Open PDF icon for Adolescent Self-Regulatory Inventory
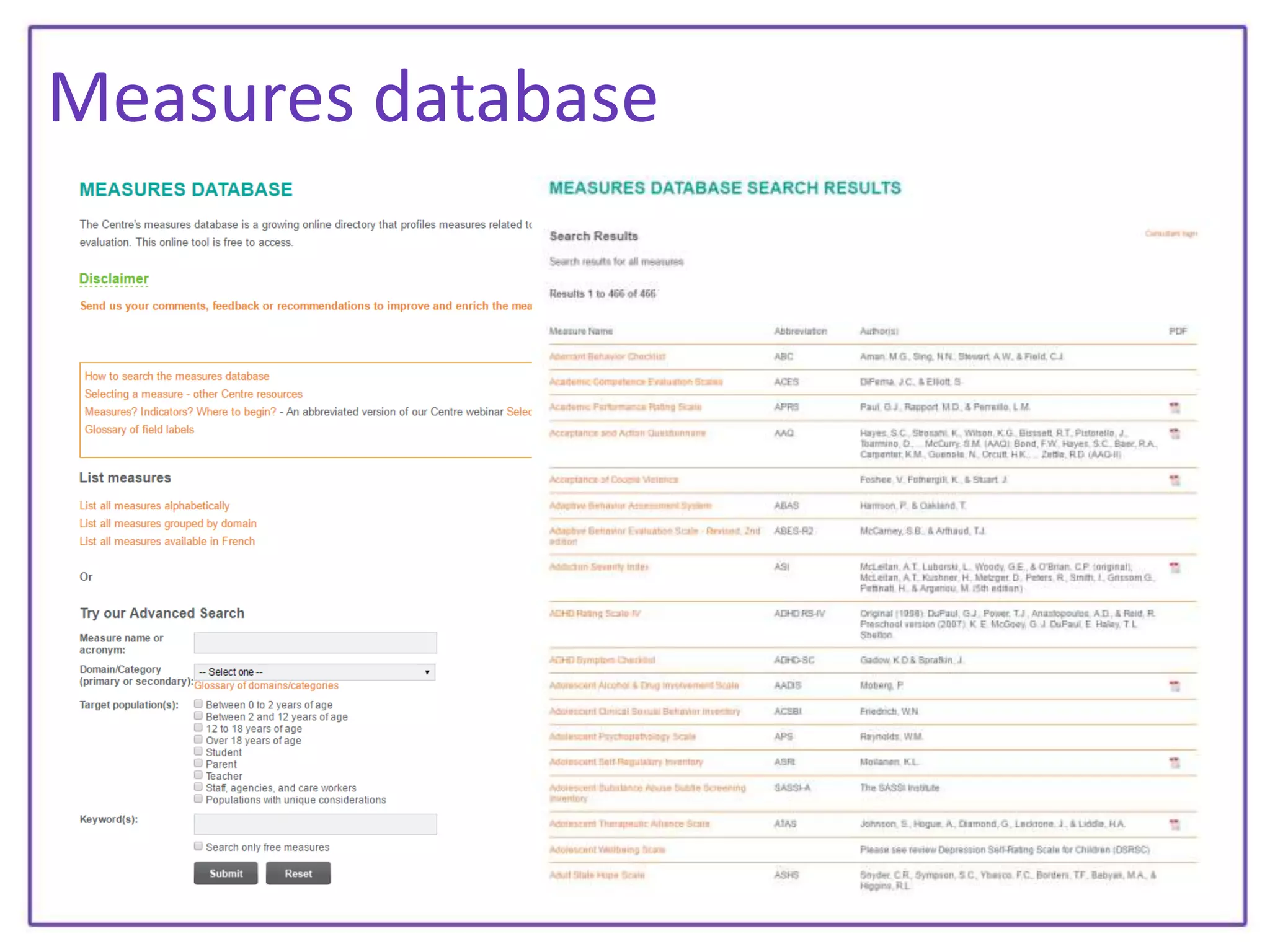This screenshot has width=1270, height=952. pyautogui.click(x=1174, y=763)
